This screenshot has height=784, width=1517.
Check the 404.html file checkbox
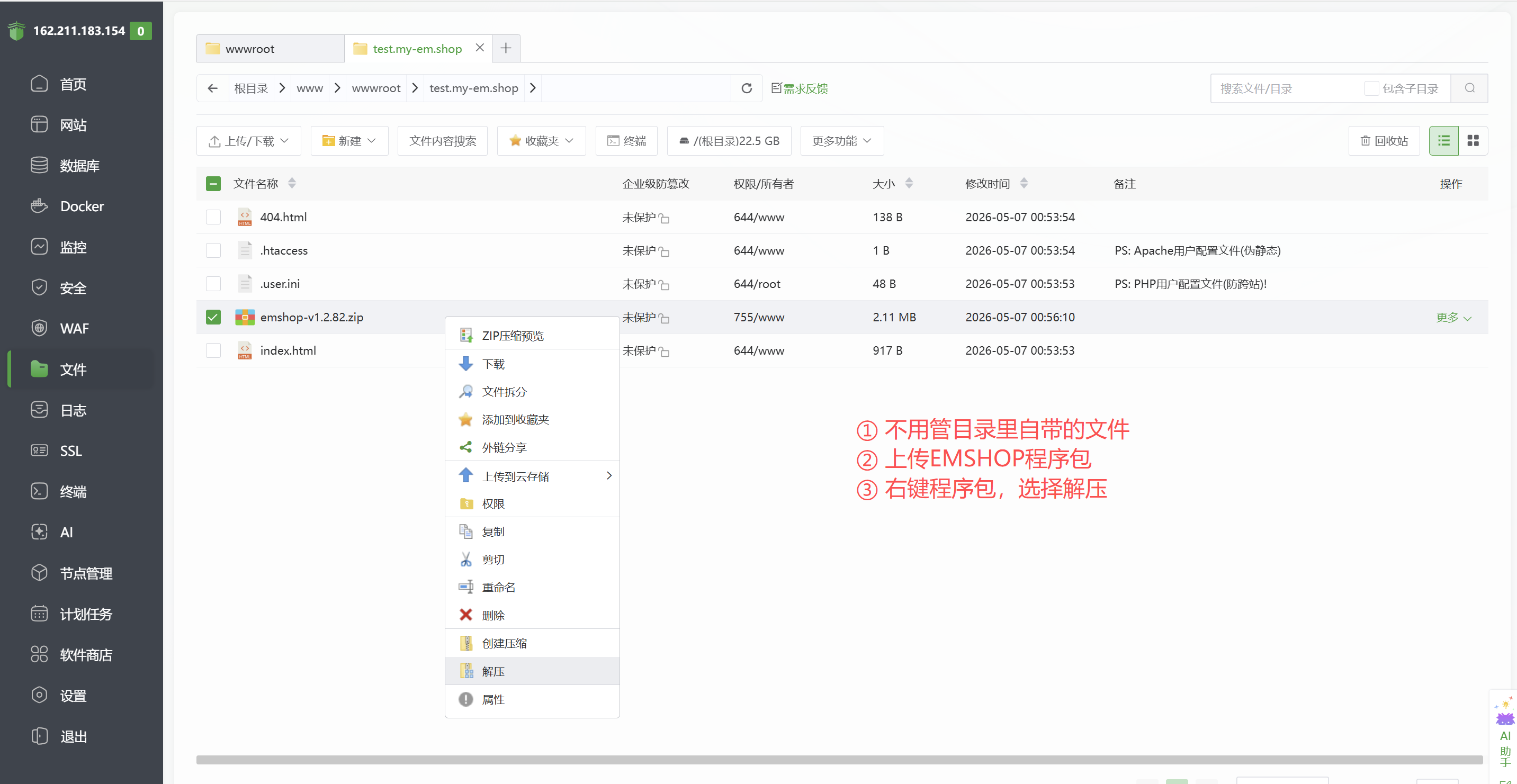point(213,217)
